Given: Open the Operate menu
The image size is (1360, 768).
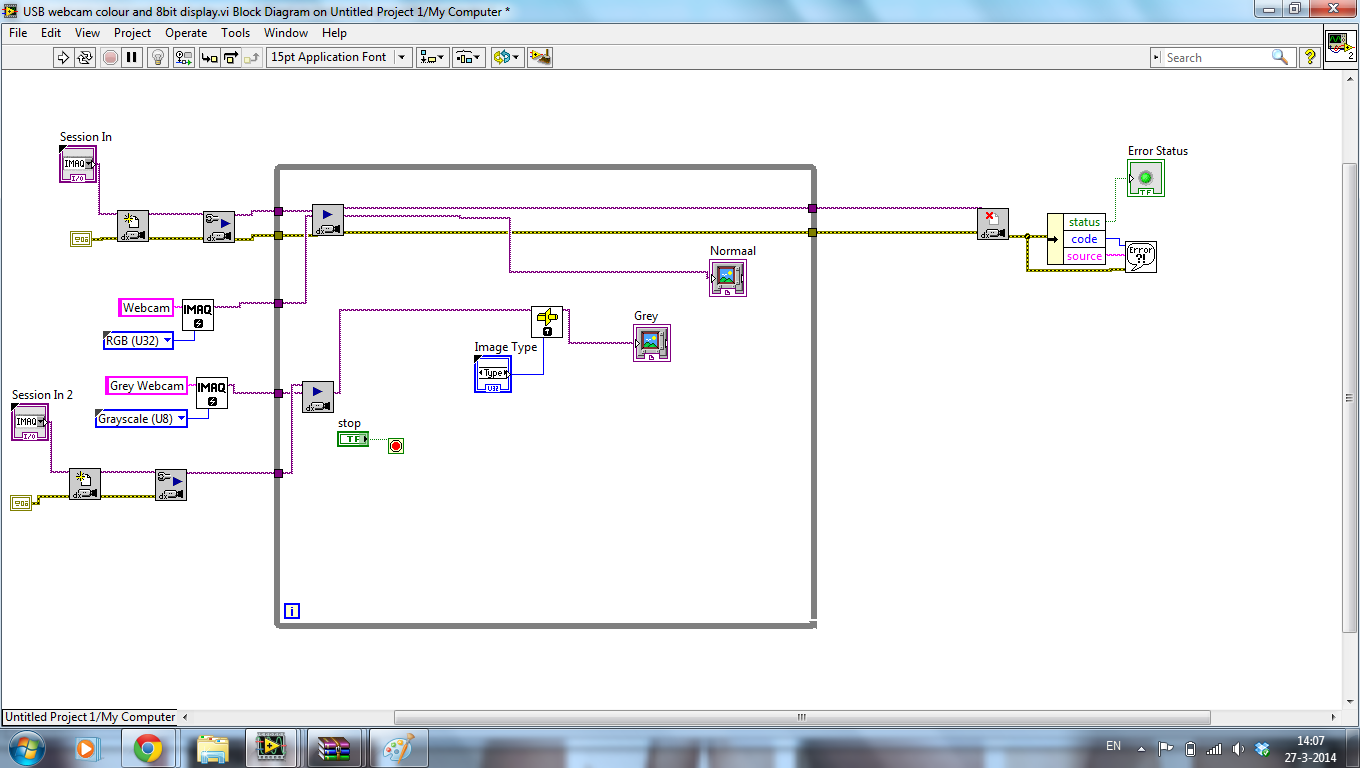Looking at the screenshot, I should pos(186,33).
